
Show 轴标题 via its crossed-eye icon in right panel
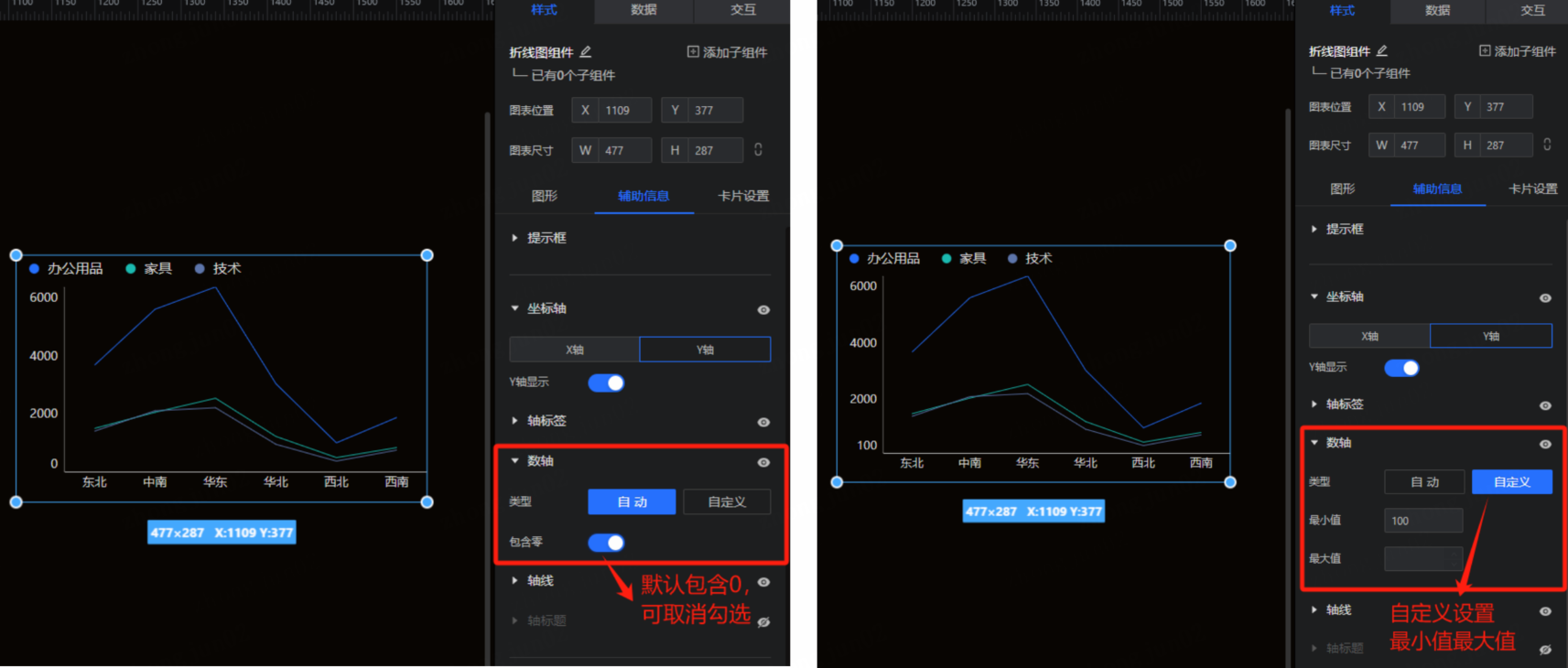(x=1545, y=649)
